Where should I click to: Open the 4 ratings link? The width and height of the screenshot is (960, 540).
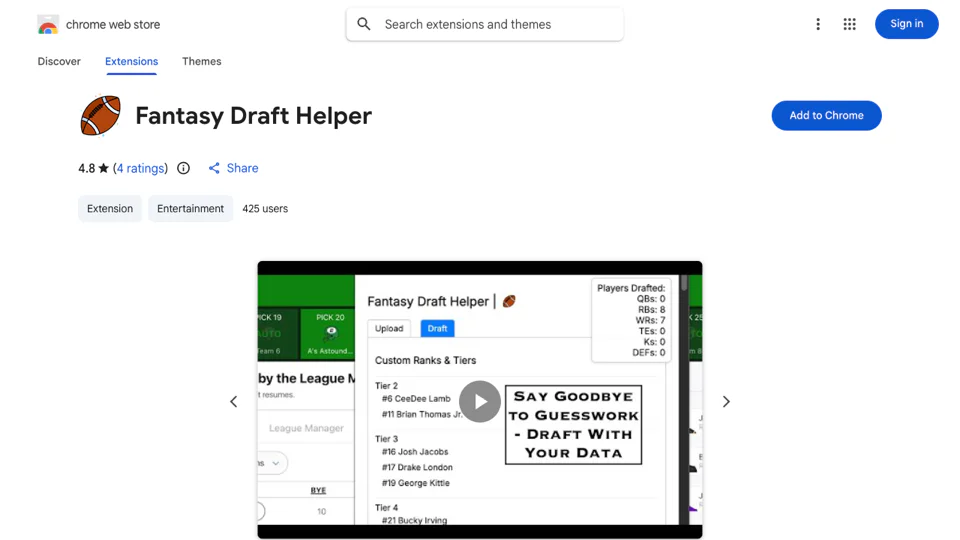click(x=140, y=168)
